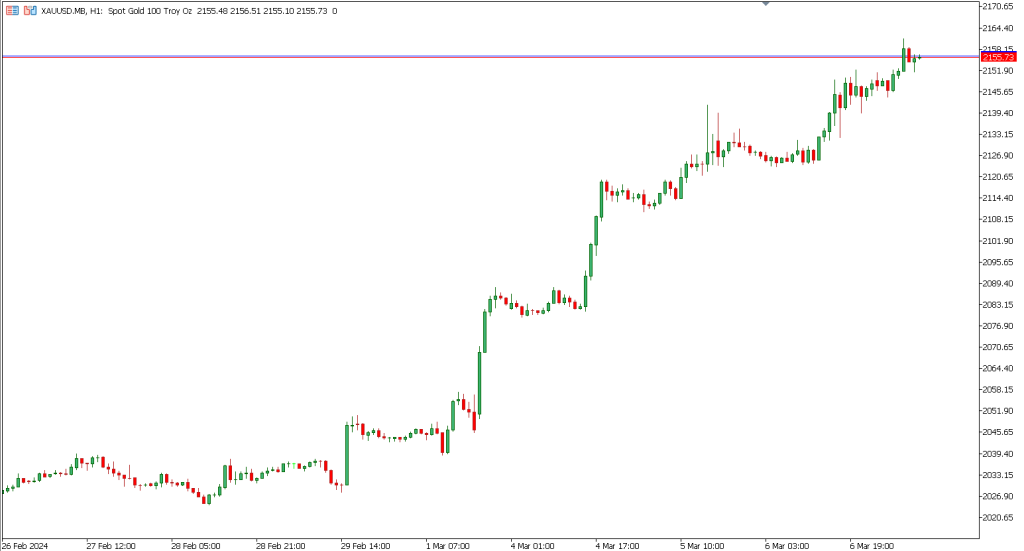Click the 2045.65 price axis label
1024x551 pixels.
click(x=998, y=432)
